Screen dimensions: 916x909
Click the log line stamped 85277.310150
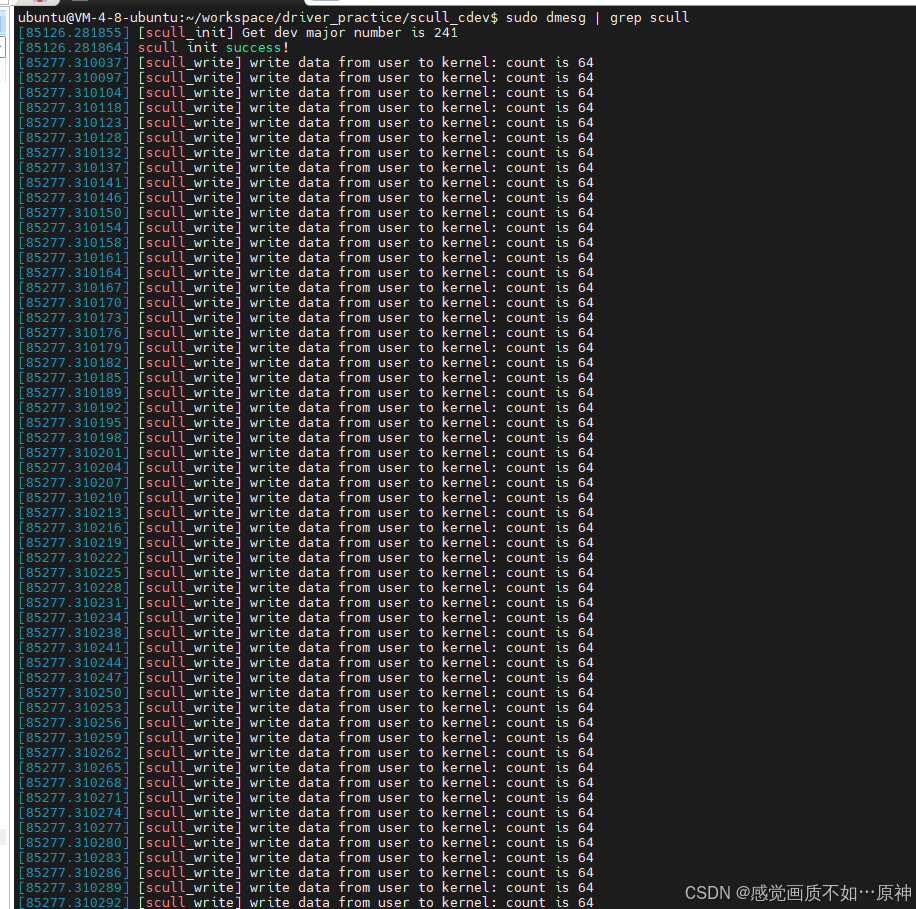[306, 213]
